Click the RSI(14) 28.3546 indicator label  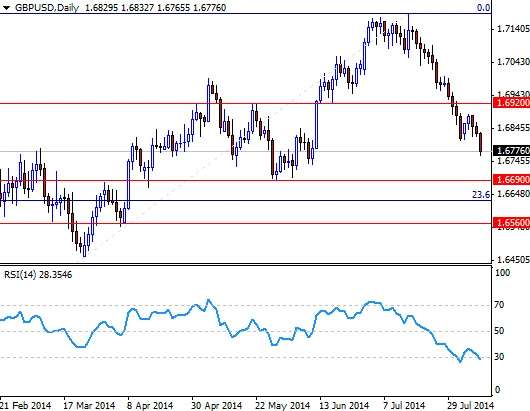(38, 274)
